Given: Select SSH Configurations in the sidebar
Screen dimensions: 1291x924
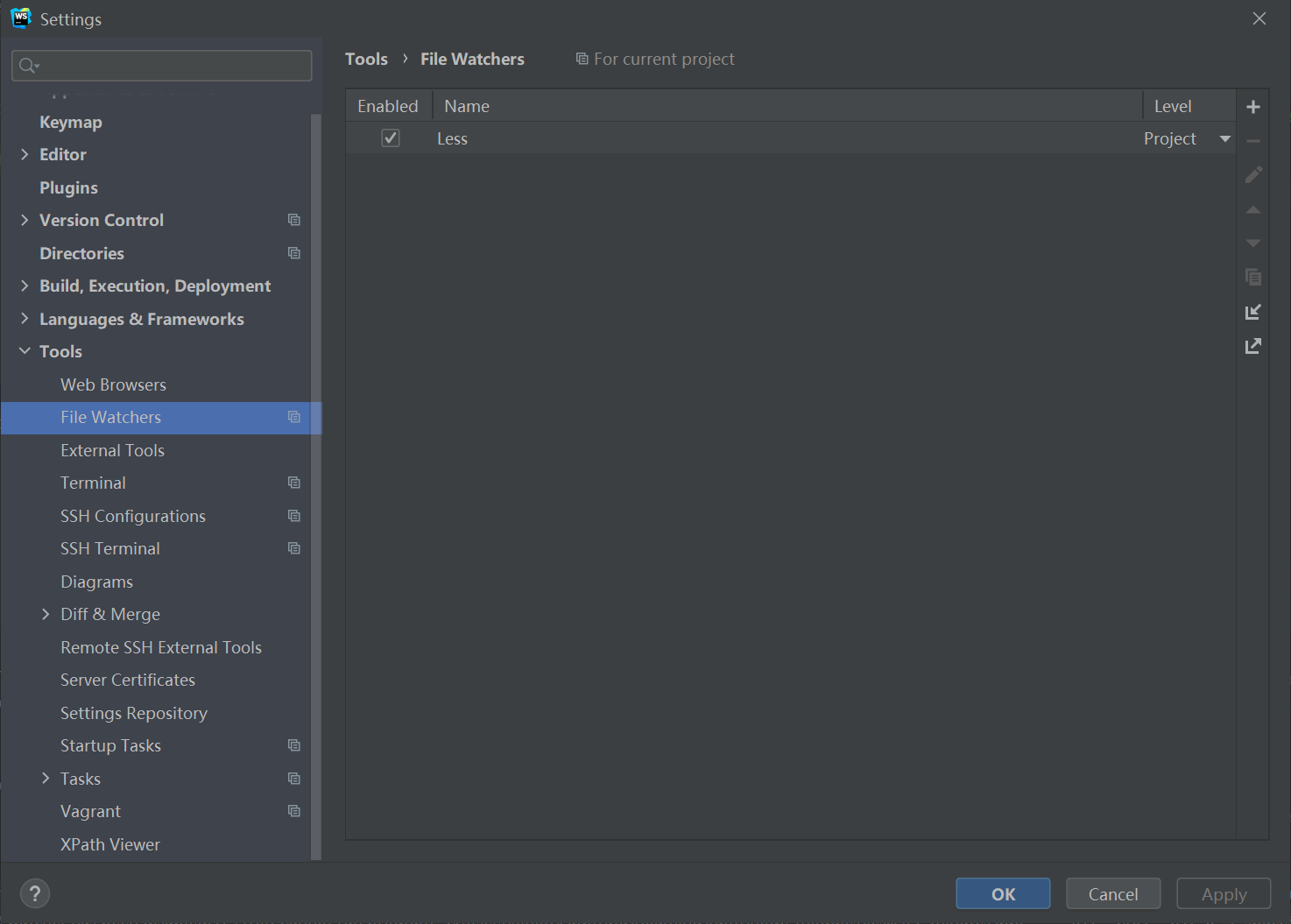Looking at the screenshot, I should coord(132,516).
